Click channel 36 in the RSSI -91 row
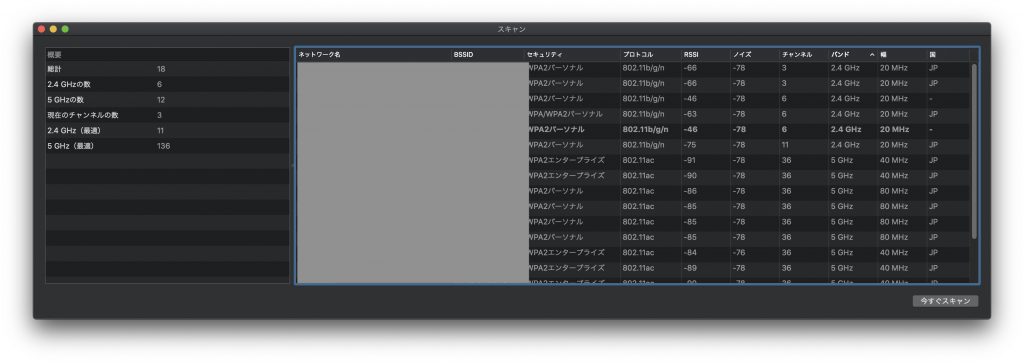 pyautogui.click(x=786, y=160)
